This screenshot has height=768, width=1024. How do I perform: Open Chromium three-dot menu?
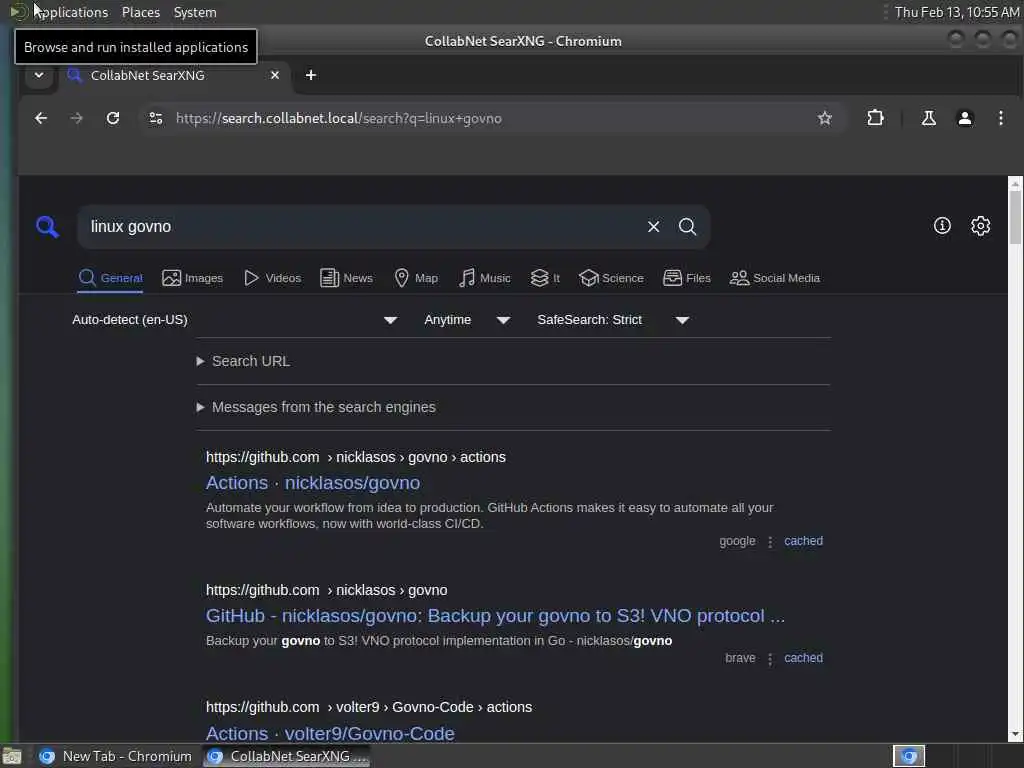coord(1000,118)
